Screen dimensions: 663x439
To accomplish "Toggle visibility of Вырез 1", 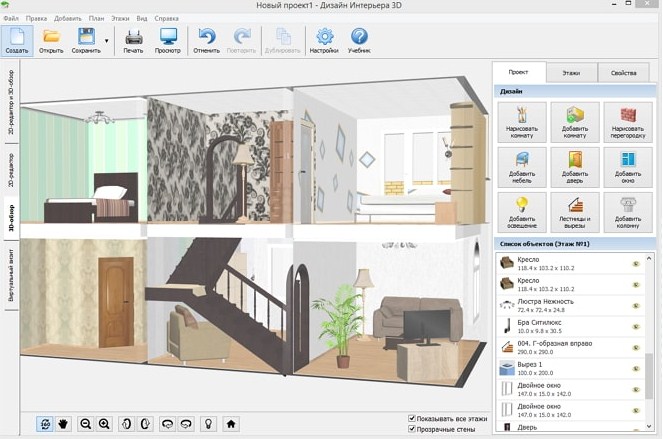I will [x=636, y=368].
